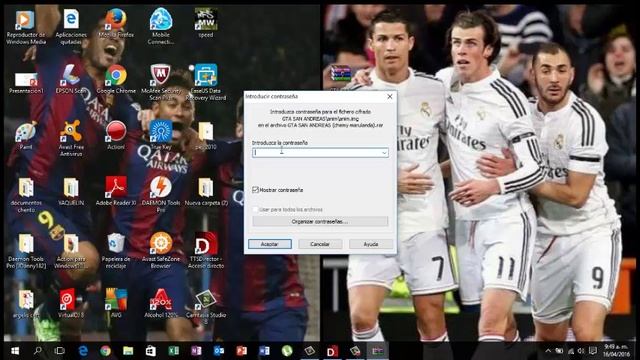Launch McAfee Security Scan Plus
The width and height of the screenshot is (640, 360).
pyautogui.click(x=161, y=82)
